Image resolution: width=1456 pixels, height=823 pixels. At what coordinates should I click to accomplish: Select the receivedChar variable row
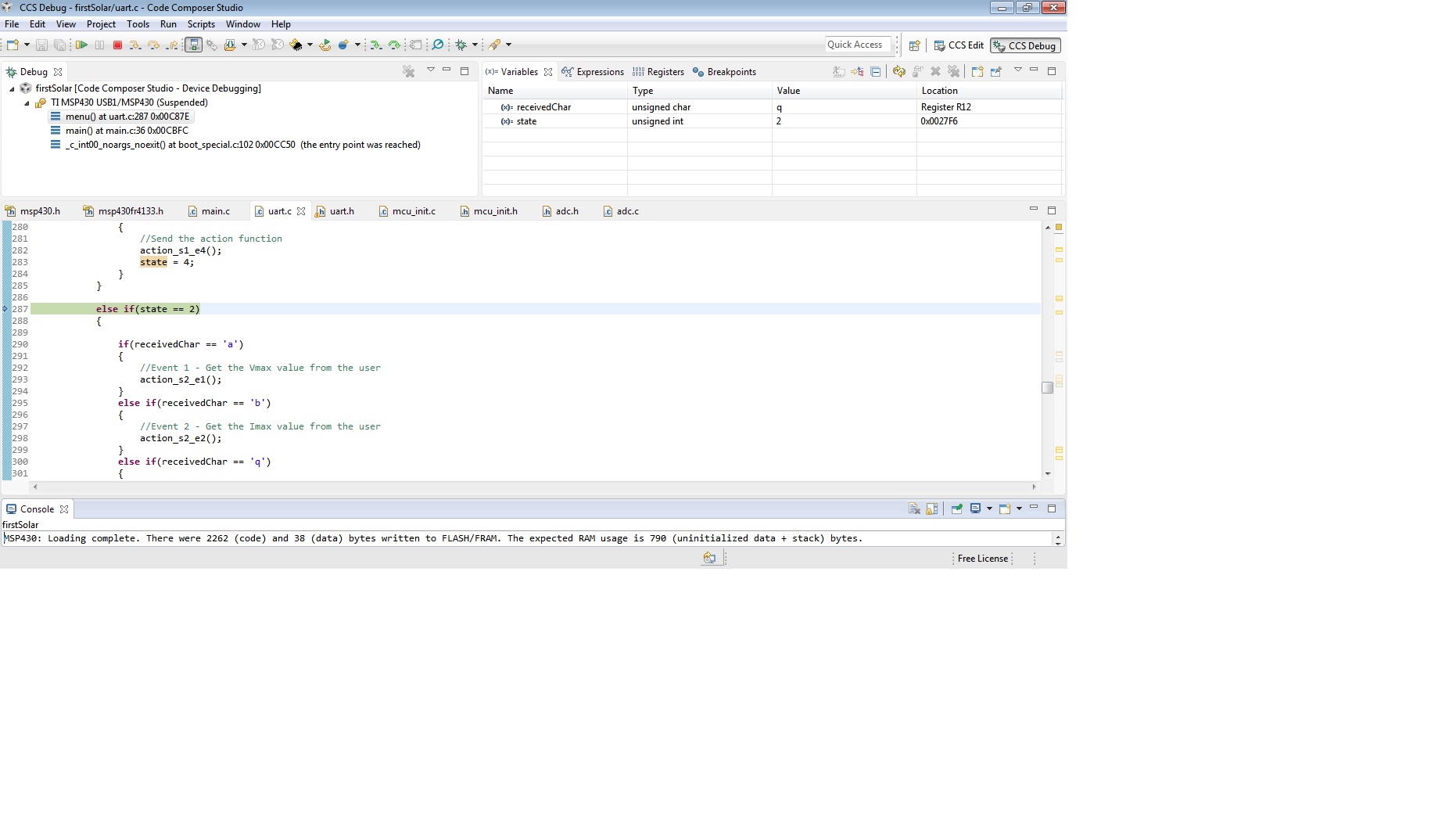[772, 107]
